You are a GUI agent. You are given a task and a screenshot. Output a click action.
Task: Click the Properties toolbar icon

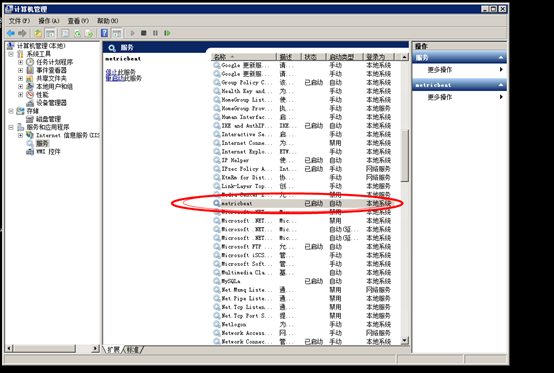point(65,33)
